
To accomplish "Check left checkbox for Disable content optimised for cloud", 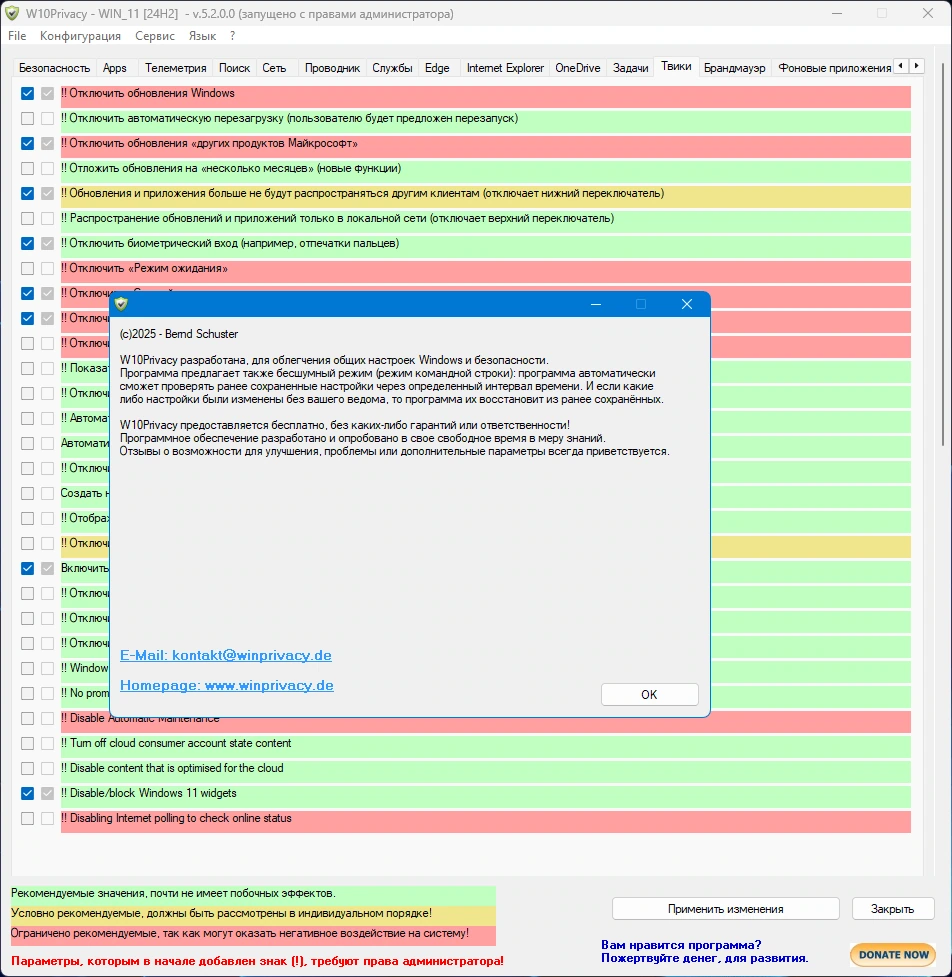I will 27,768.
